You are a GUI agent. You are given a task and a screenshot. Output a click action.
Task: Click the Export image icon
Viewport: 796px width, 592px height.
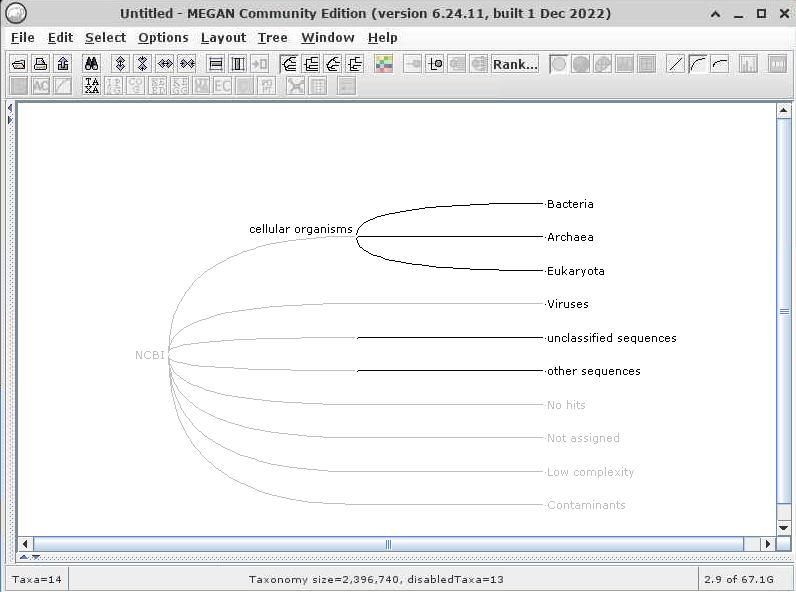click(x=62, y=64)
